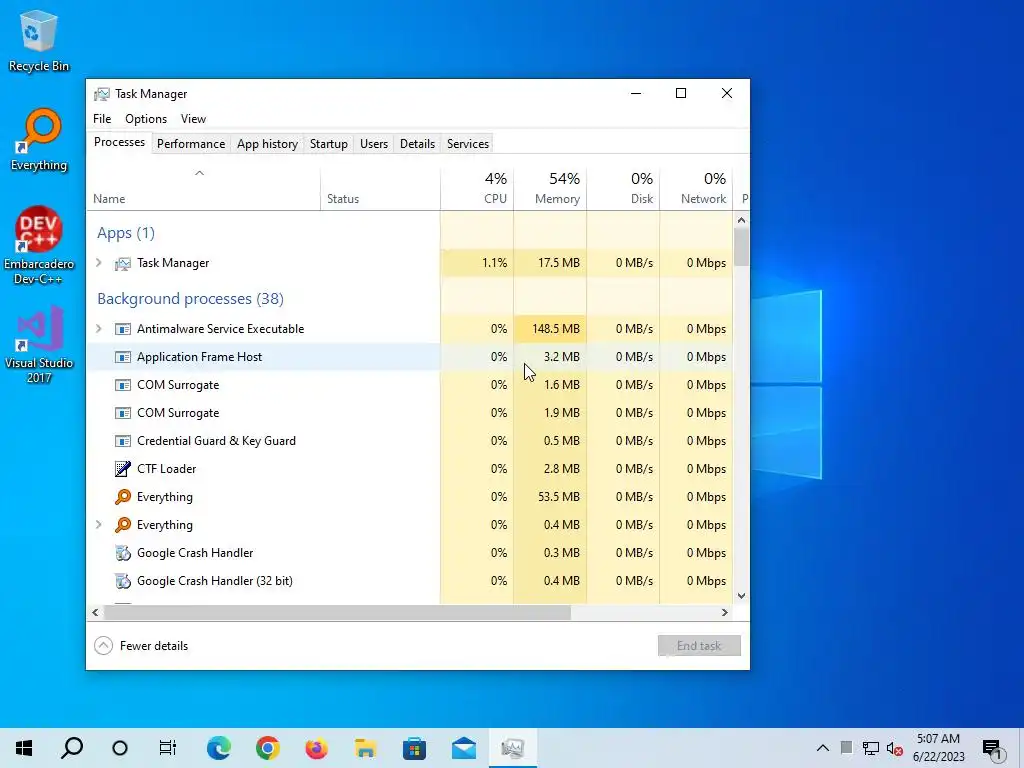Viewport: 1024px width, 768px height.
Task: Select the 148.5 MB memory cell
Action: 550,329
